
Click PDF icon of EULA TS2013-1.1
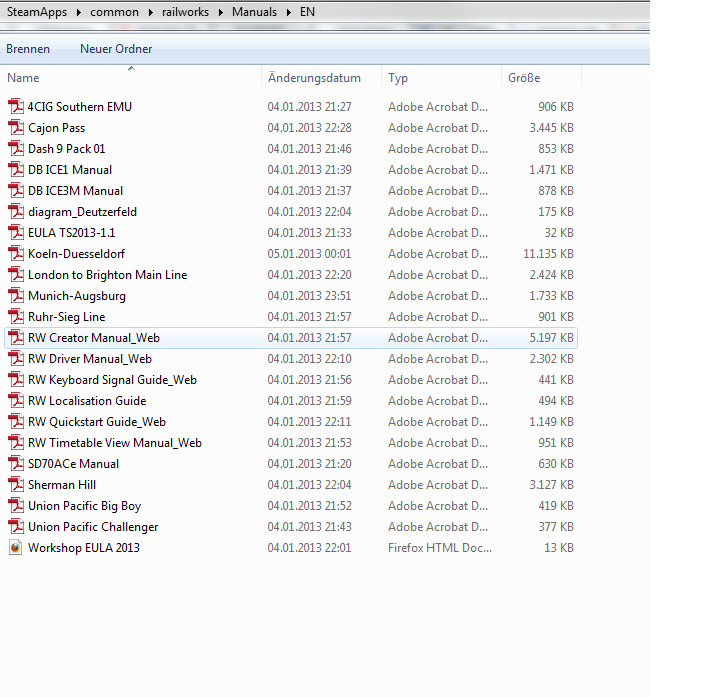[16, 233]
